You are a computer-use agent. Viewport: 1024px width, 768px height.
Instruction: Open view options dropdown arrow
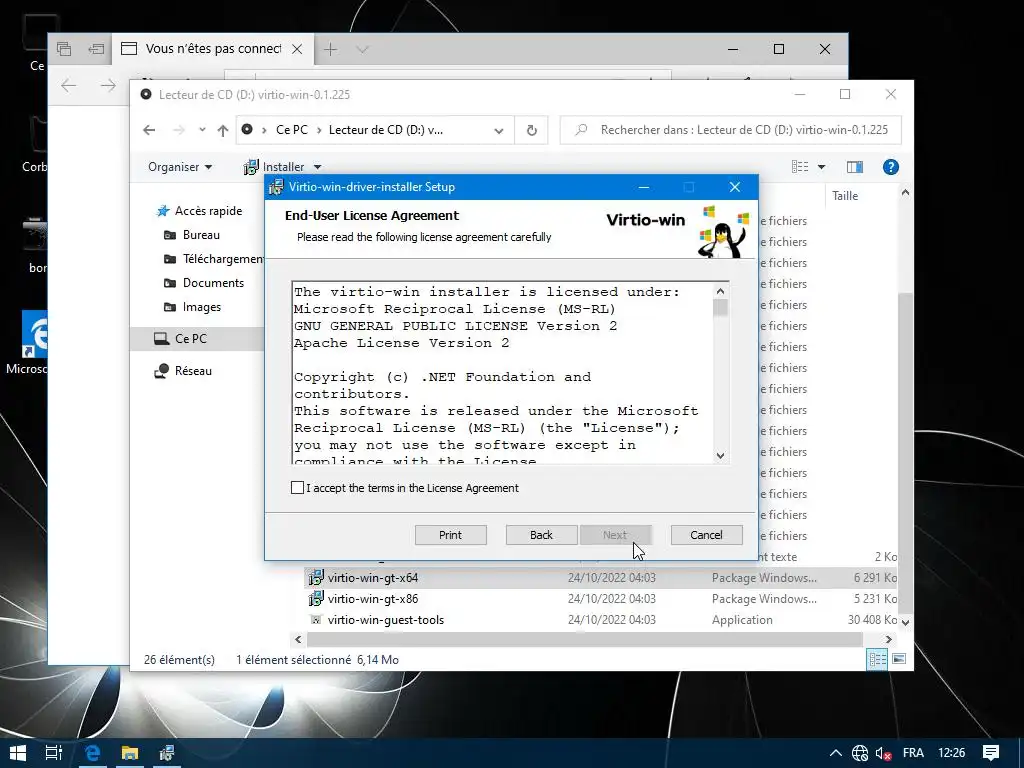tap(822, 167)
